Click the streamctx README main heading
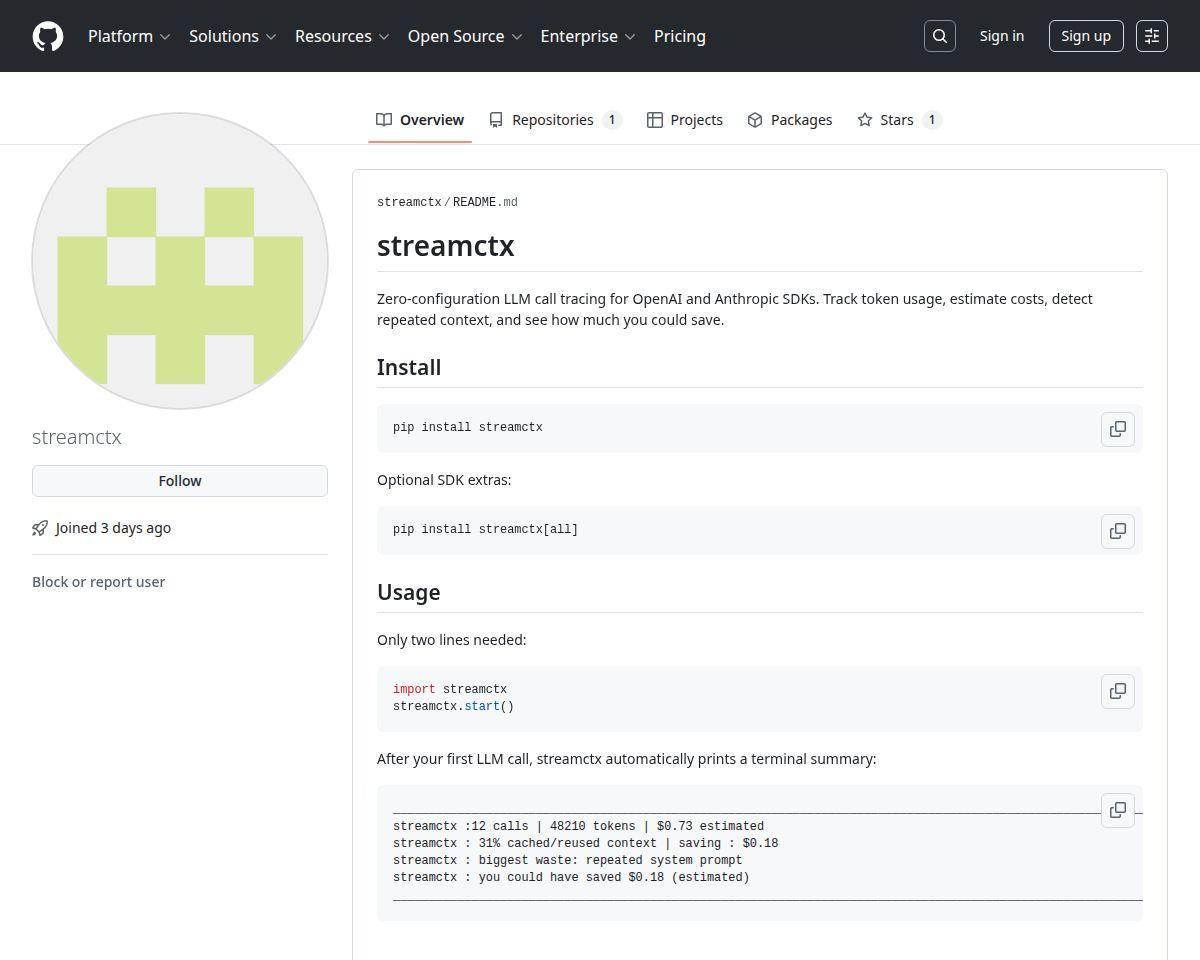This screenshot has width=1200, height=960. coord(446,246)
